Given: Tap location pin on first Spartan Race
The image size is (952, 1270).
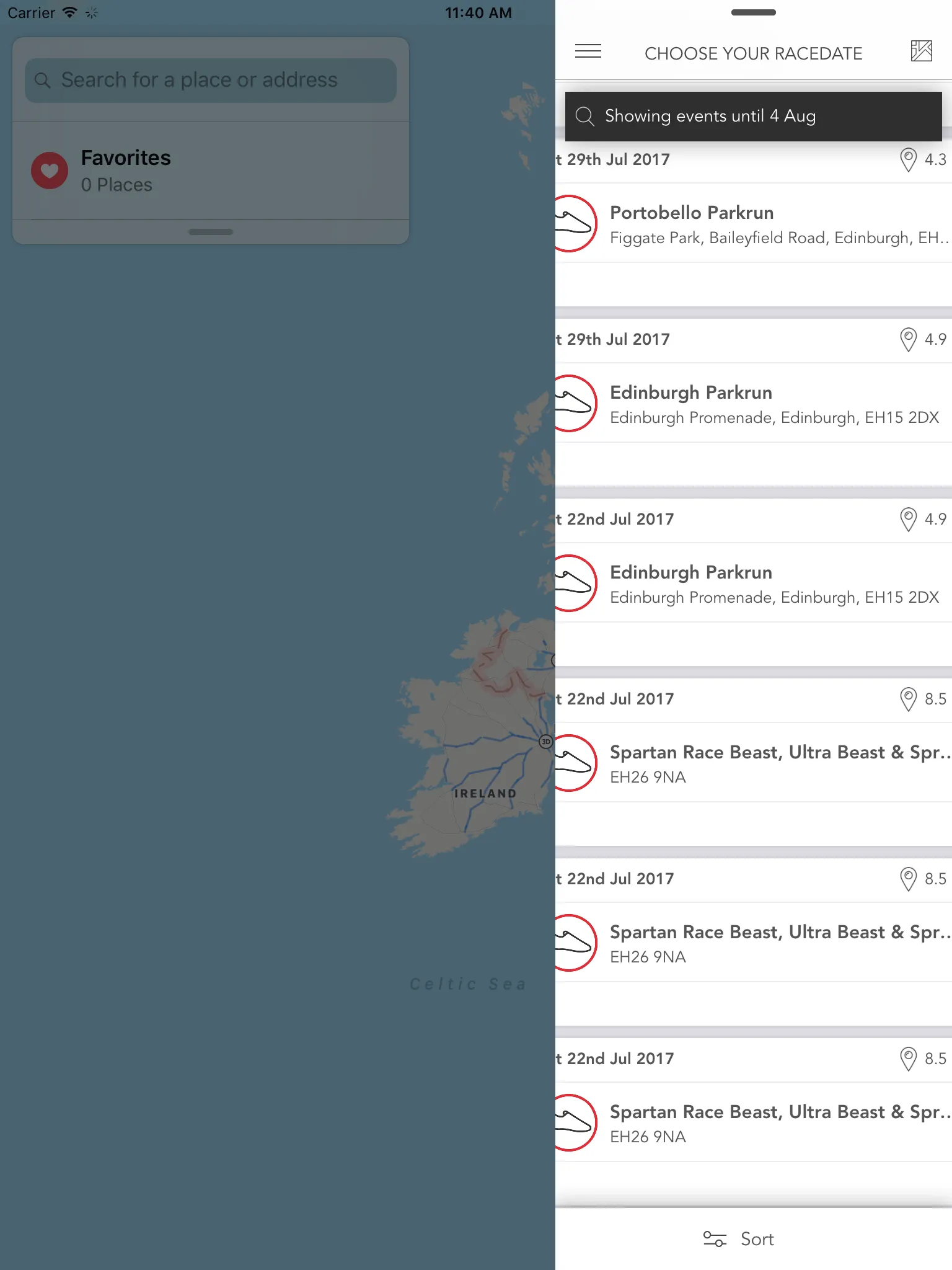Looking at the screenshot, I should [x=908, y=699].
